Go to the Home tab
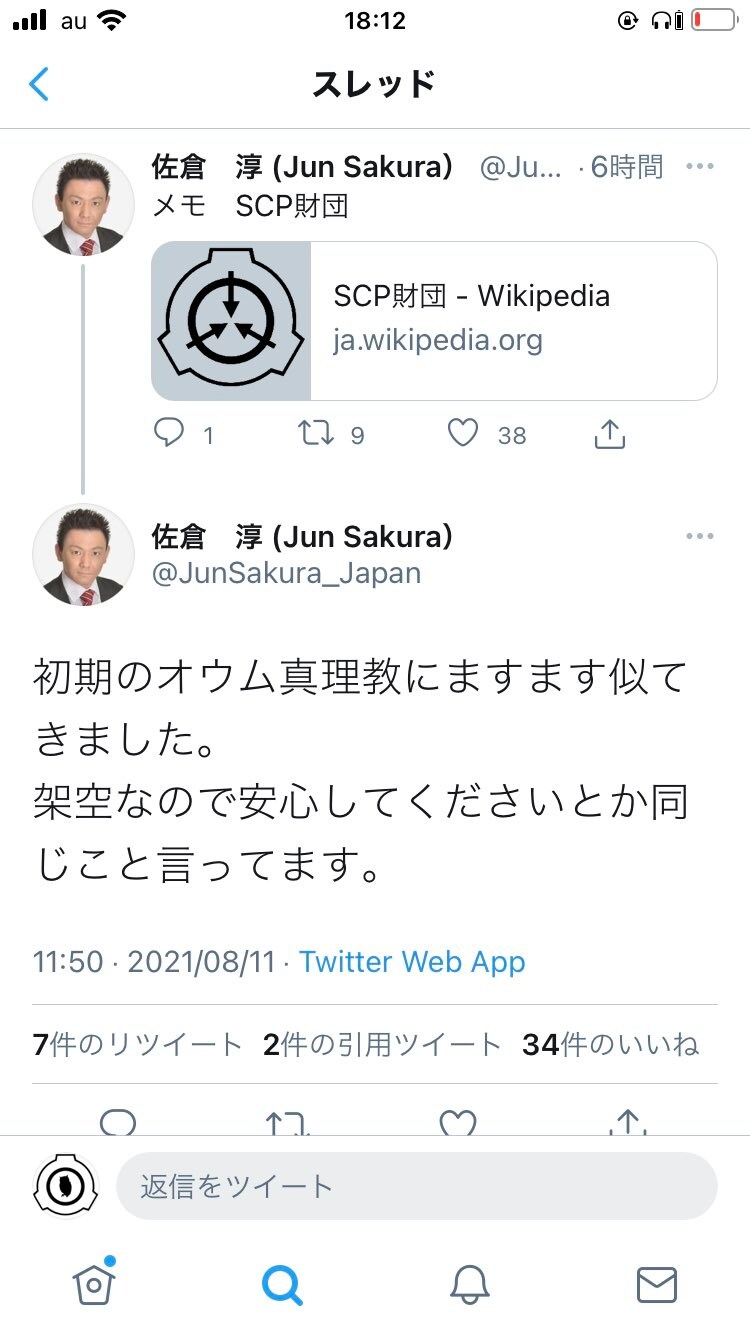Image resolution: width=750 pixels, height=1334 pixels. (x=94, y=1284)
